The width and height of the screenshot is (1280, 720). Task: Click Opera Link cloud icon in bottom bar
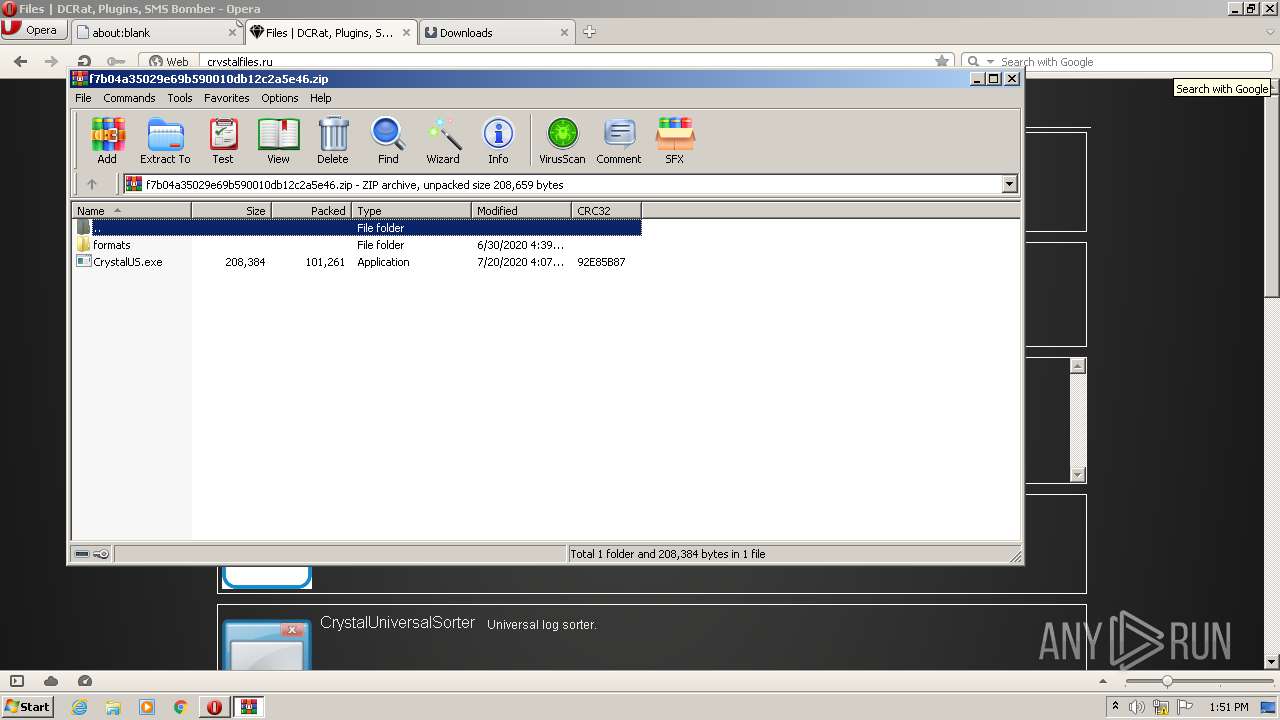click(51, 681)
